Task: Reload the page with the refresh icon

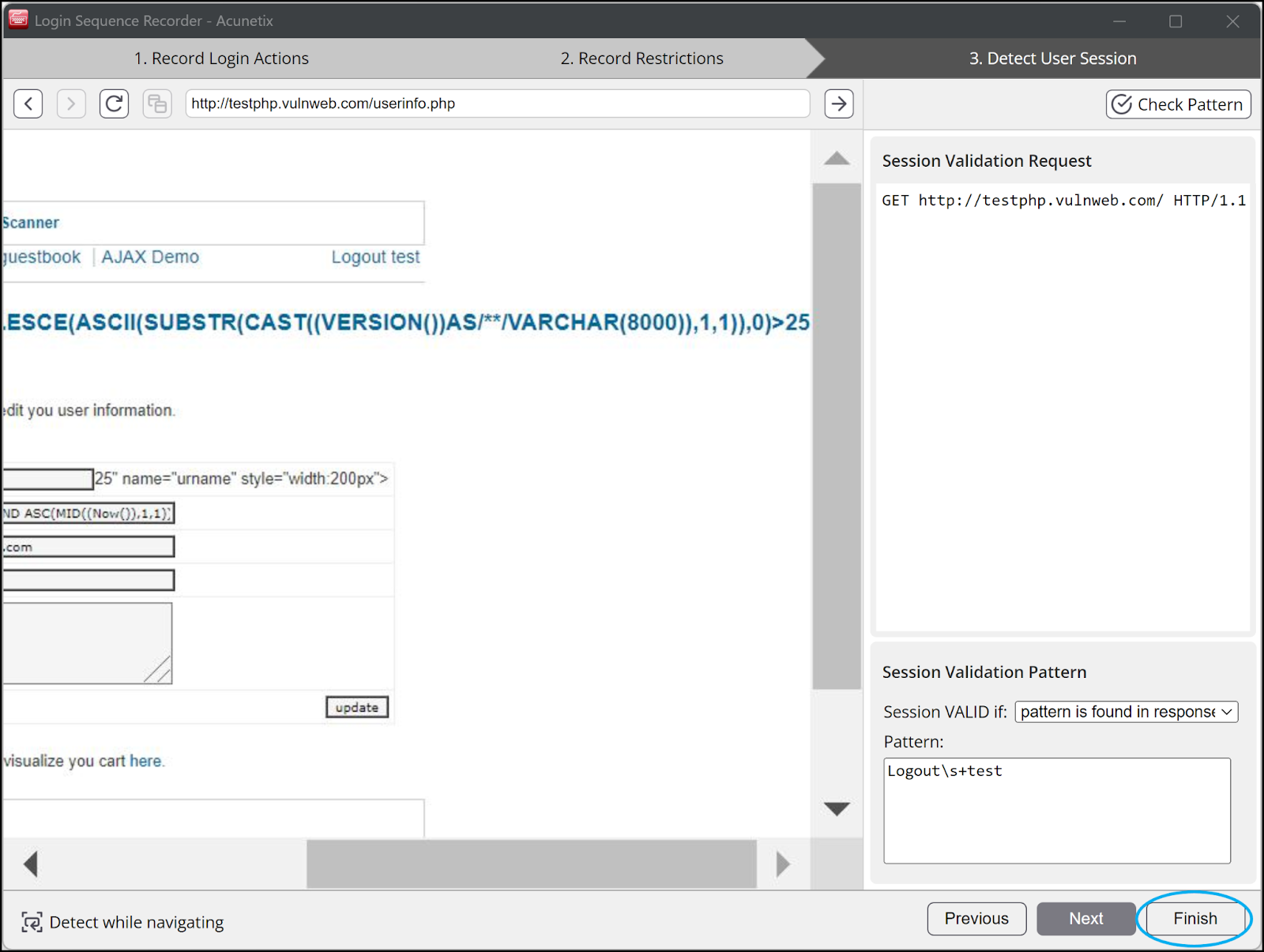Action: coord(114,103)
